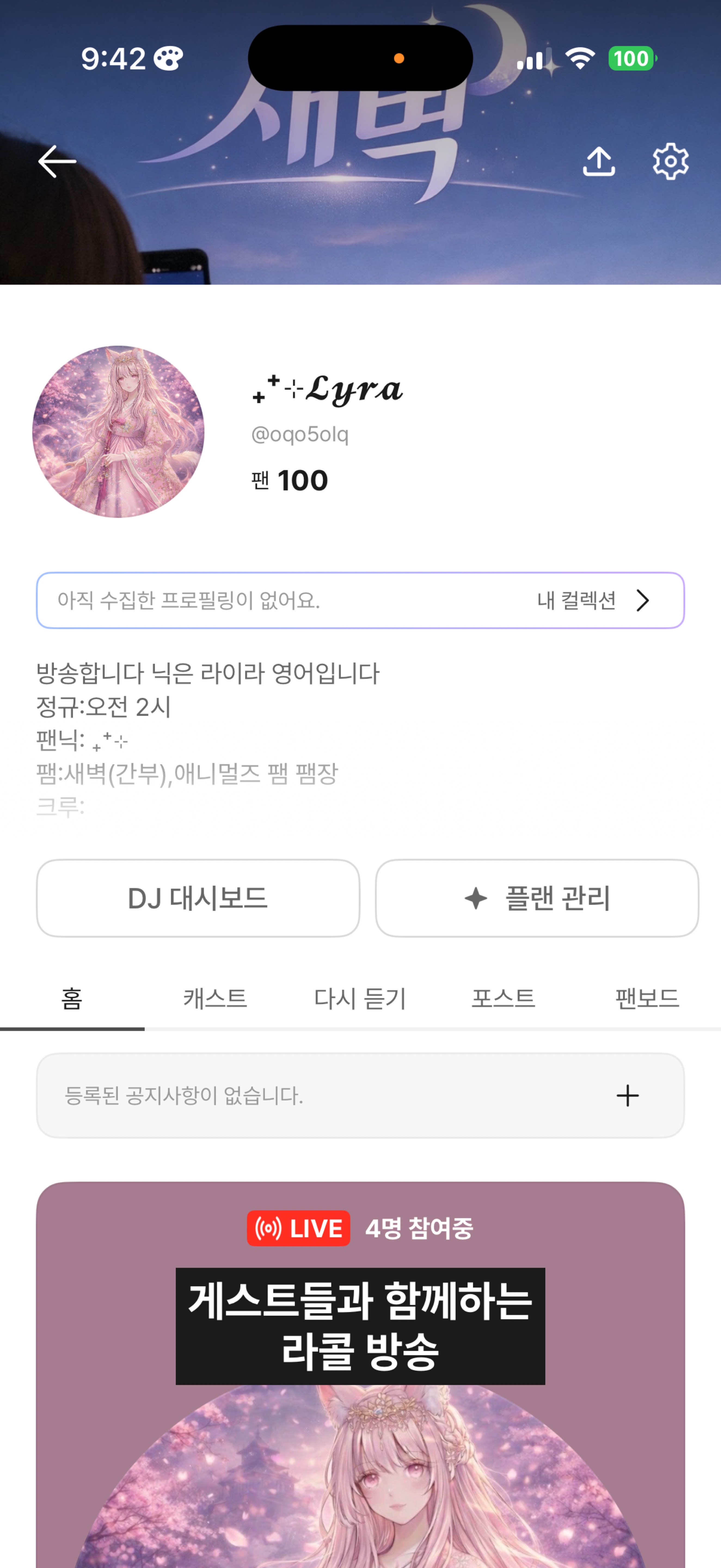Open the DJ 대시보드 button

click(x=198, y=898)
